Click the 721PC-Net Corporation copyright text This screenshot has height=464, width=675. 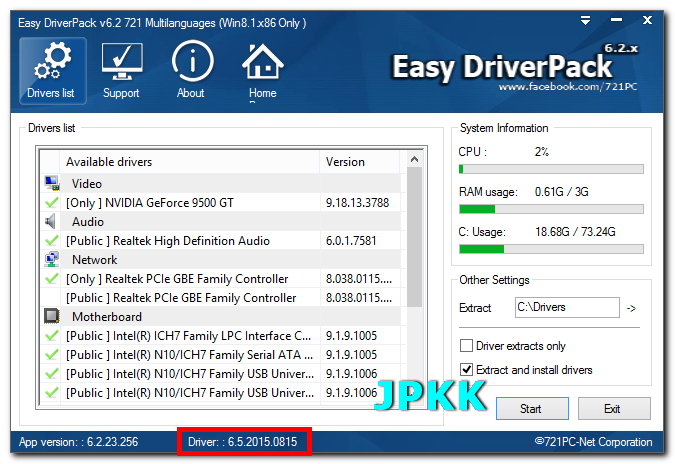[x=593, y=442]
